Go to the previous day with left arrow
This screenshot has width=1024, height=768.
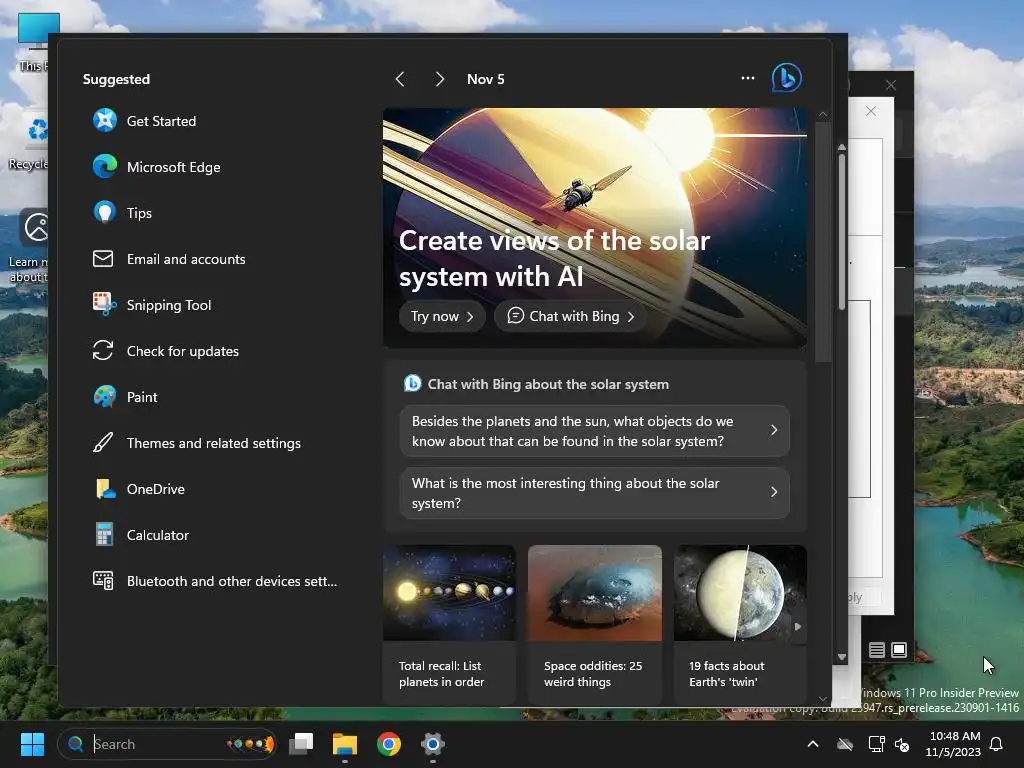pos(400,79)
